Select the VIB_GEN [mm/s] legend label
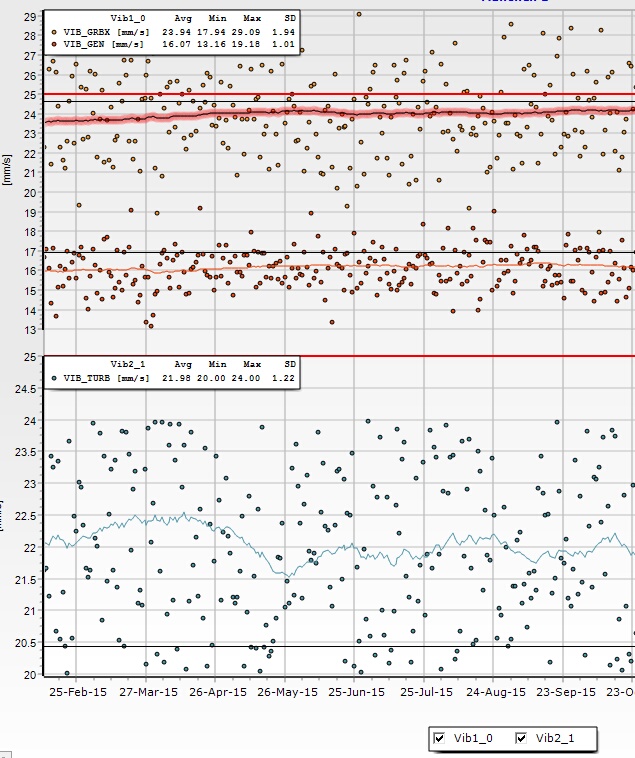 pyautogui.click(x=103, y=44)
